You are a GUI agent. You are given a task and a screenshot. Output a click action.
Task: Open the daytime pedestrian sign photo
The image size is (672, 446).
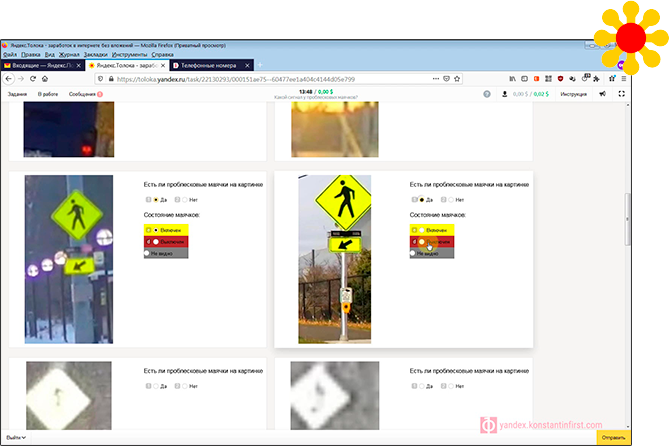point(335,259)
